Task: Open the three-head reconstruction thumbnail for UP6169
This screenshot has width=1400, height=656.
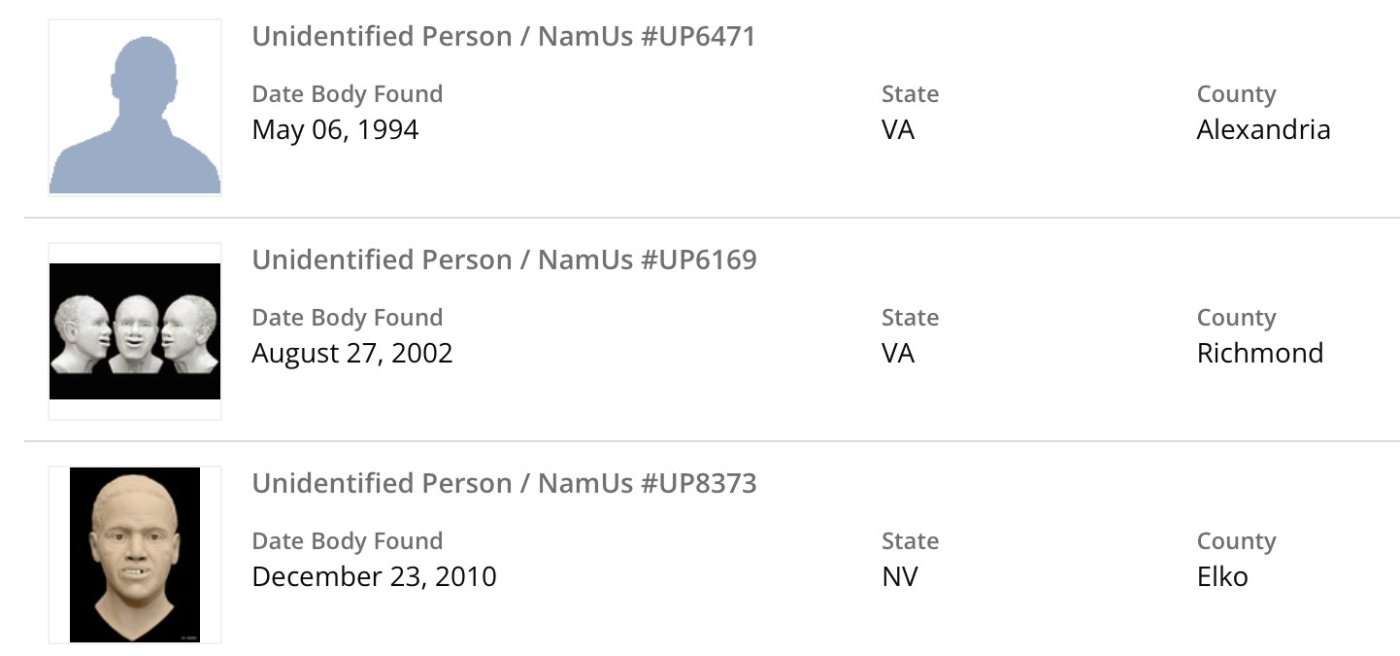Action: [135, 331]
